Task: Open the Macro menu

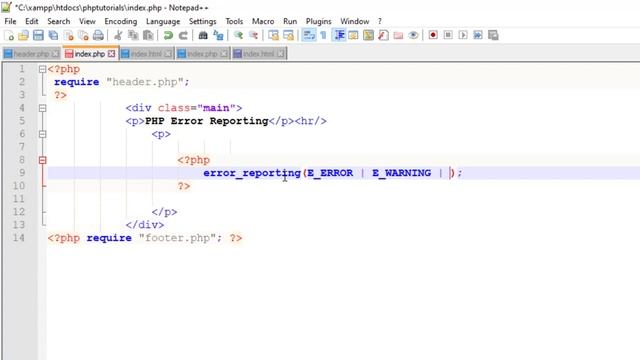Action: click(263, 21)
